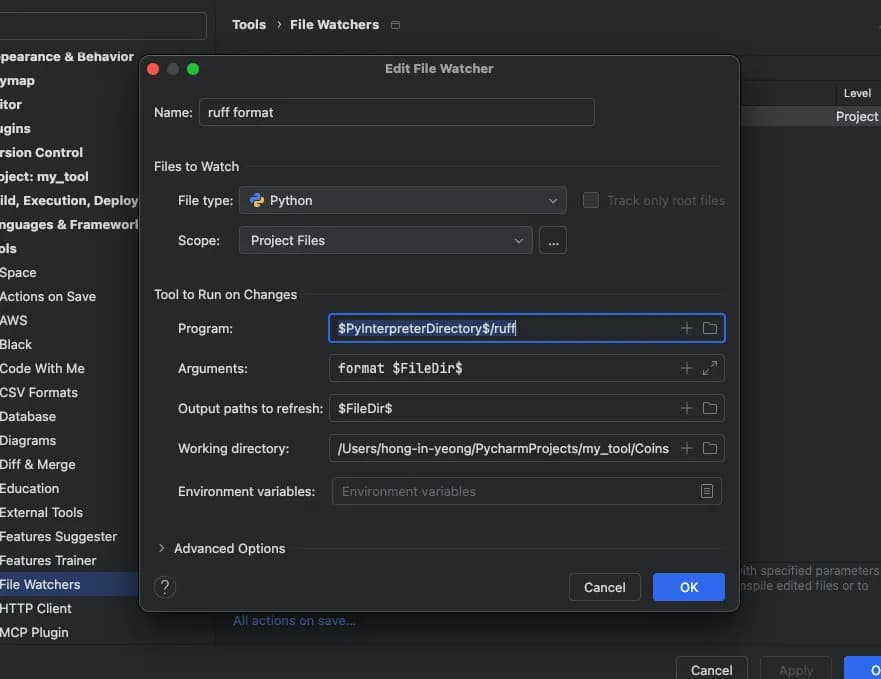Image resolution: width=881 pixels, height=679 pixels.
Task: Select Version Control in settings sidebar
Action: [41, 152]
